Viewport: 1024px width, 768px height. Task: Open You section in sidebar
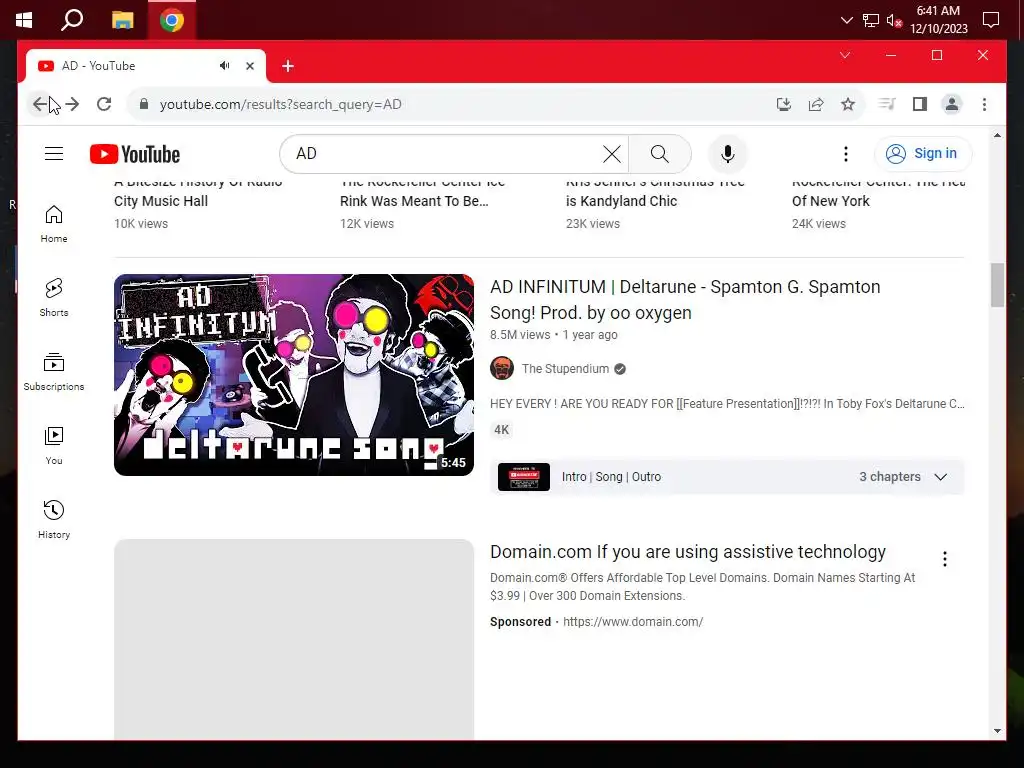coord(54,445)
